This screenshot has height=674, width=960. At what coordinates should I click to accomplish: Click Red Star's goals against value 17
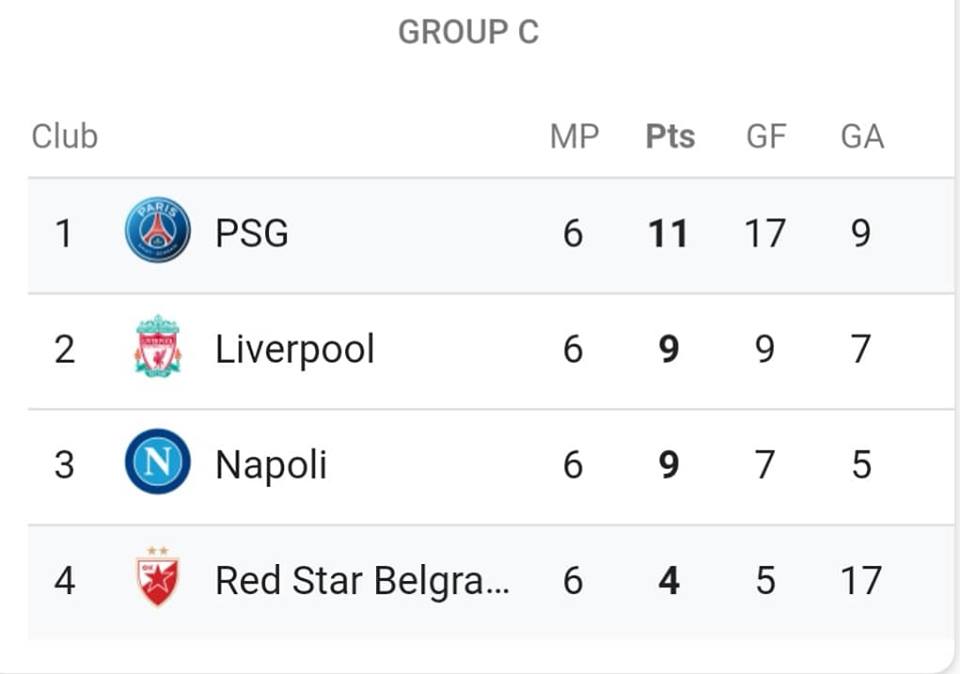[x=861, y=581]
